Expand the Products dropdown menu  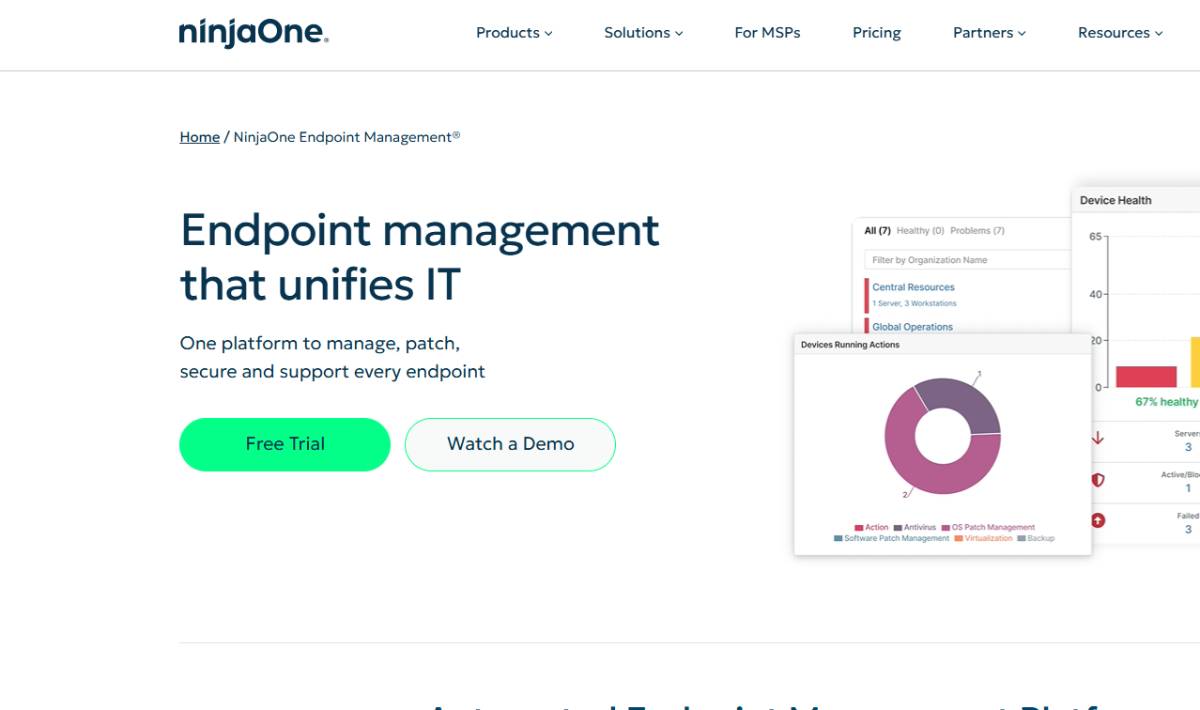coord(514,33)
